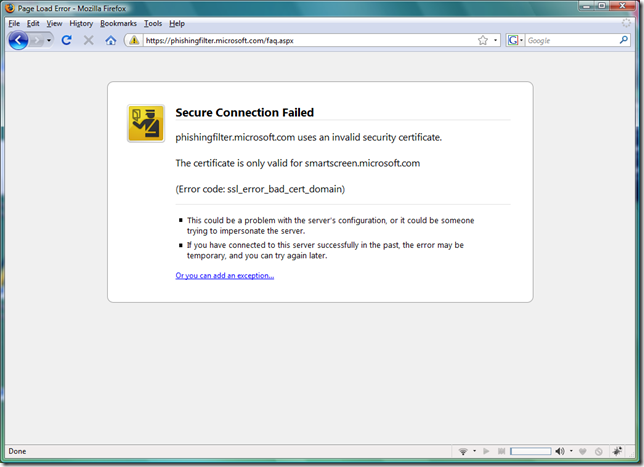Click the search magnifier icon
The image size is (644, 467).
click(x=623, y=40)
